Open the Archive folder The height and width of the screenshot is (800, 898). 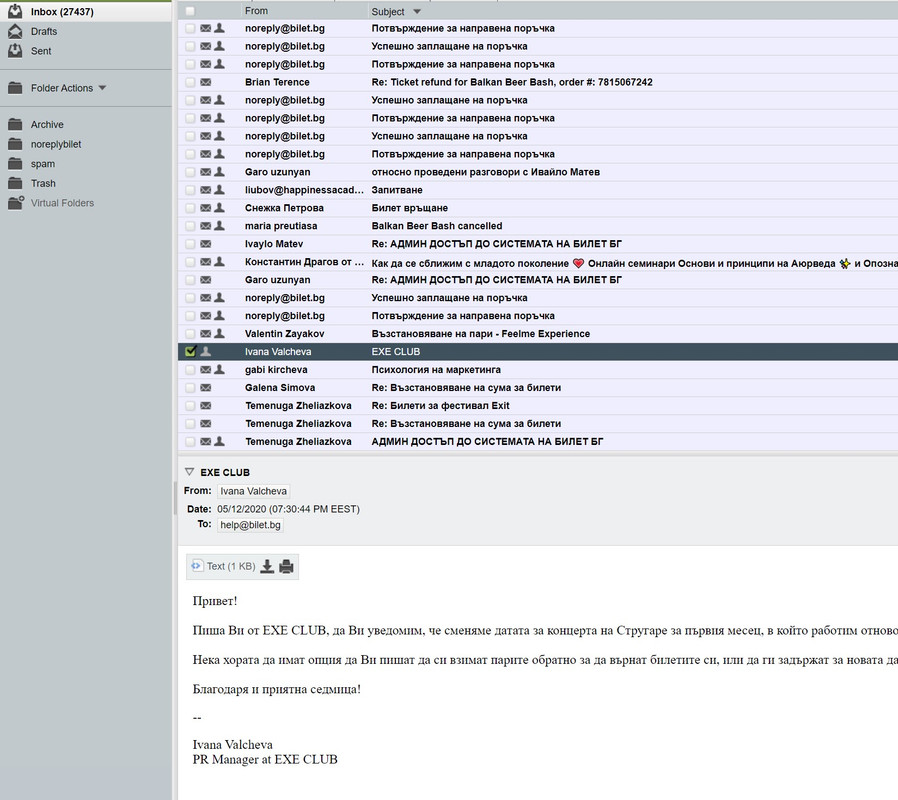[47, 124]
